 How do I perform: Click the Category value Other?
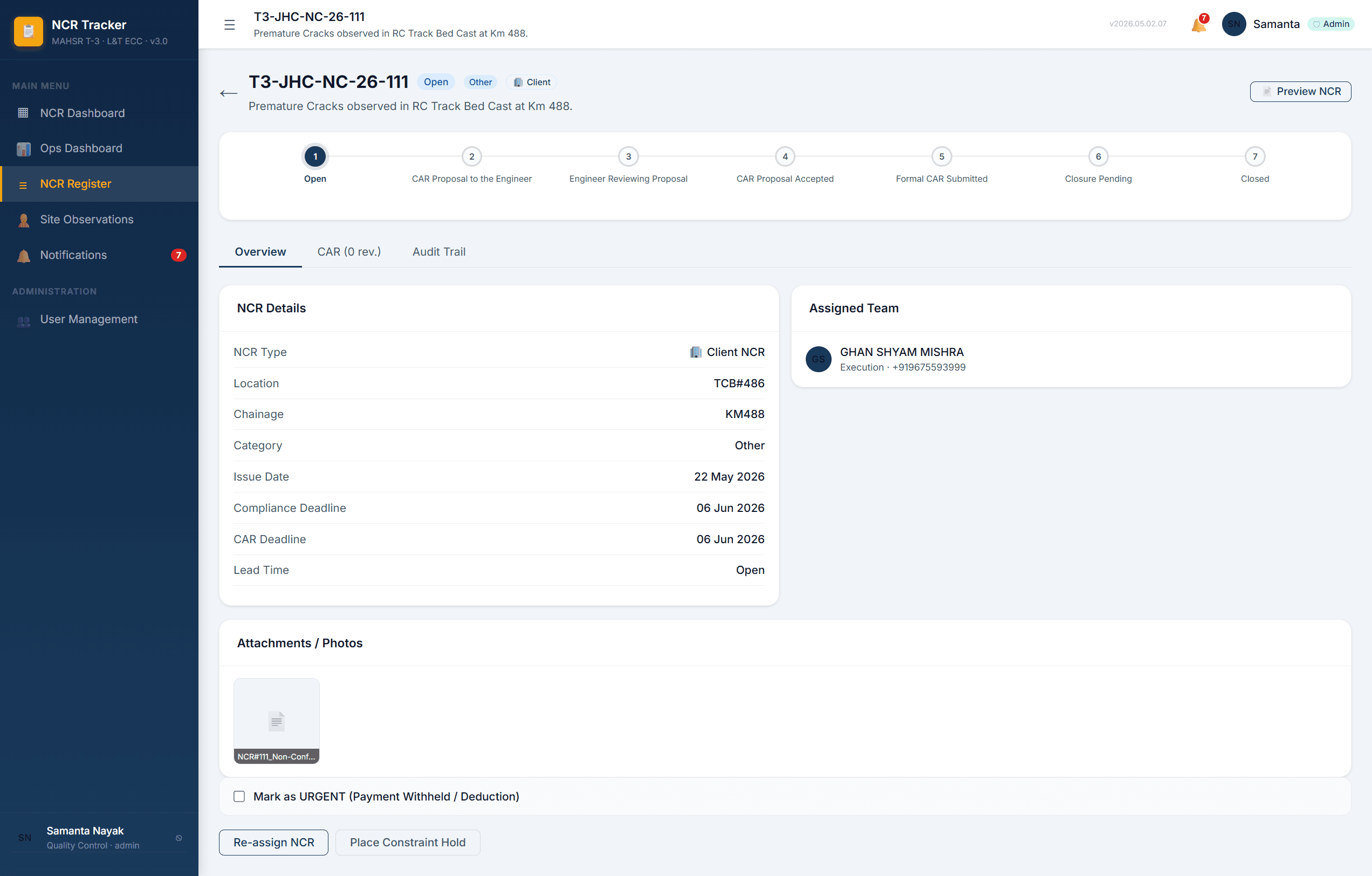pyautogui.click(x=749, y=446)
